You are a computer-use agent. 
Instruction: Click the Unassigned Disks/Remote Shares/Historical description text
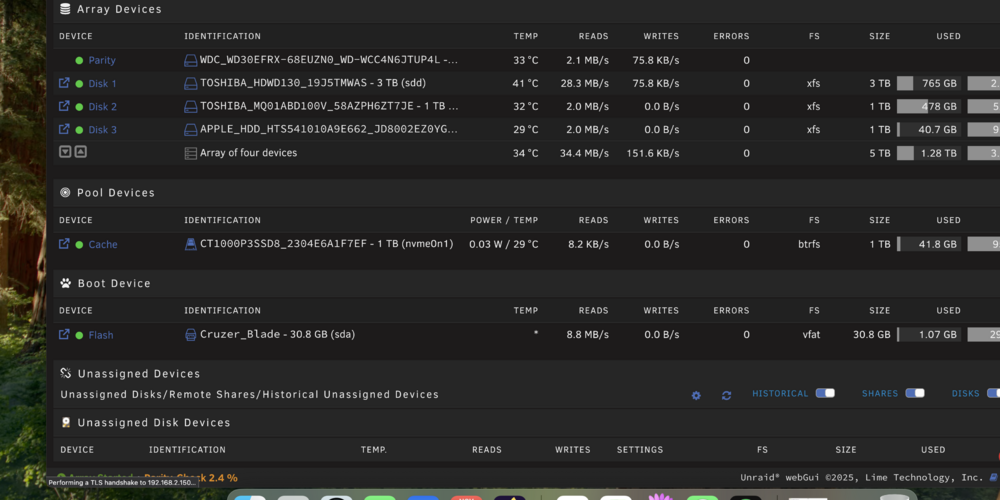pos(249,395)
